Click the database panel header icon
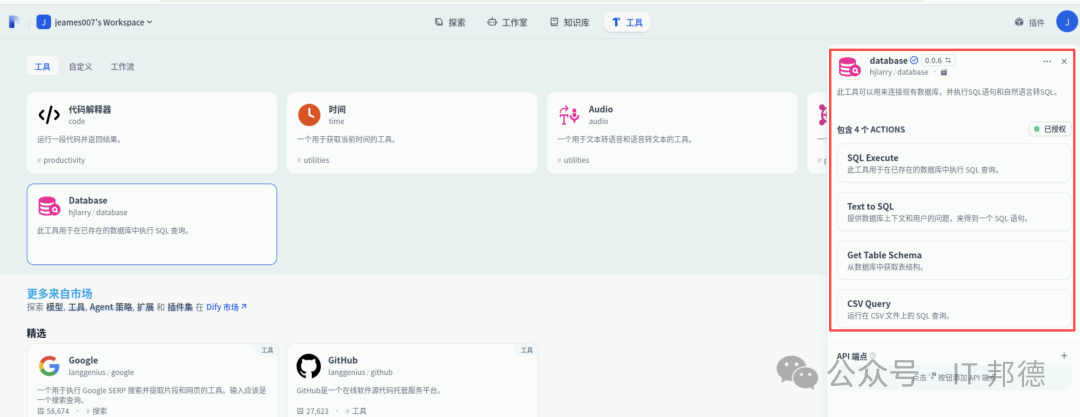This screenshot has height=417, width=1080. point(850,67)
